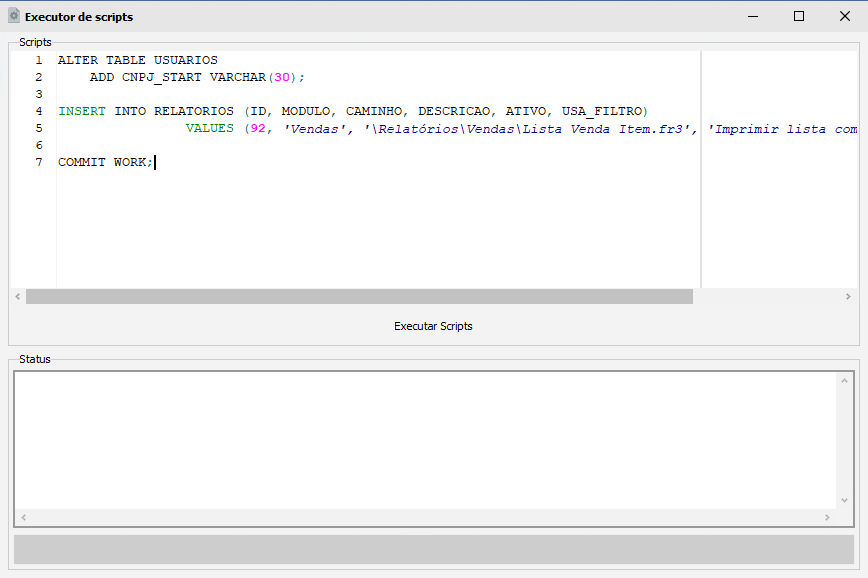Image resolution: width=868 pixels, height=578 pixels.
Task: Click the green INSERT keyword
Action: 82,111
